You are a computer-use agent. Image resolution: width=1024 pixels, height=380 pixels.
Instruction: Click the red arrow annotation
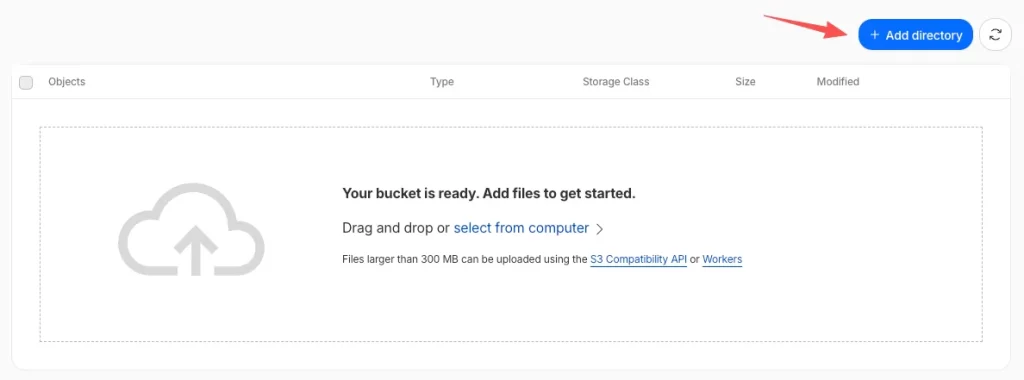pos(805,26)
